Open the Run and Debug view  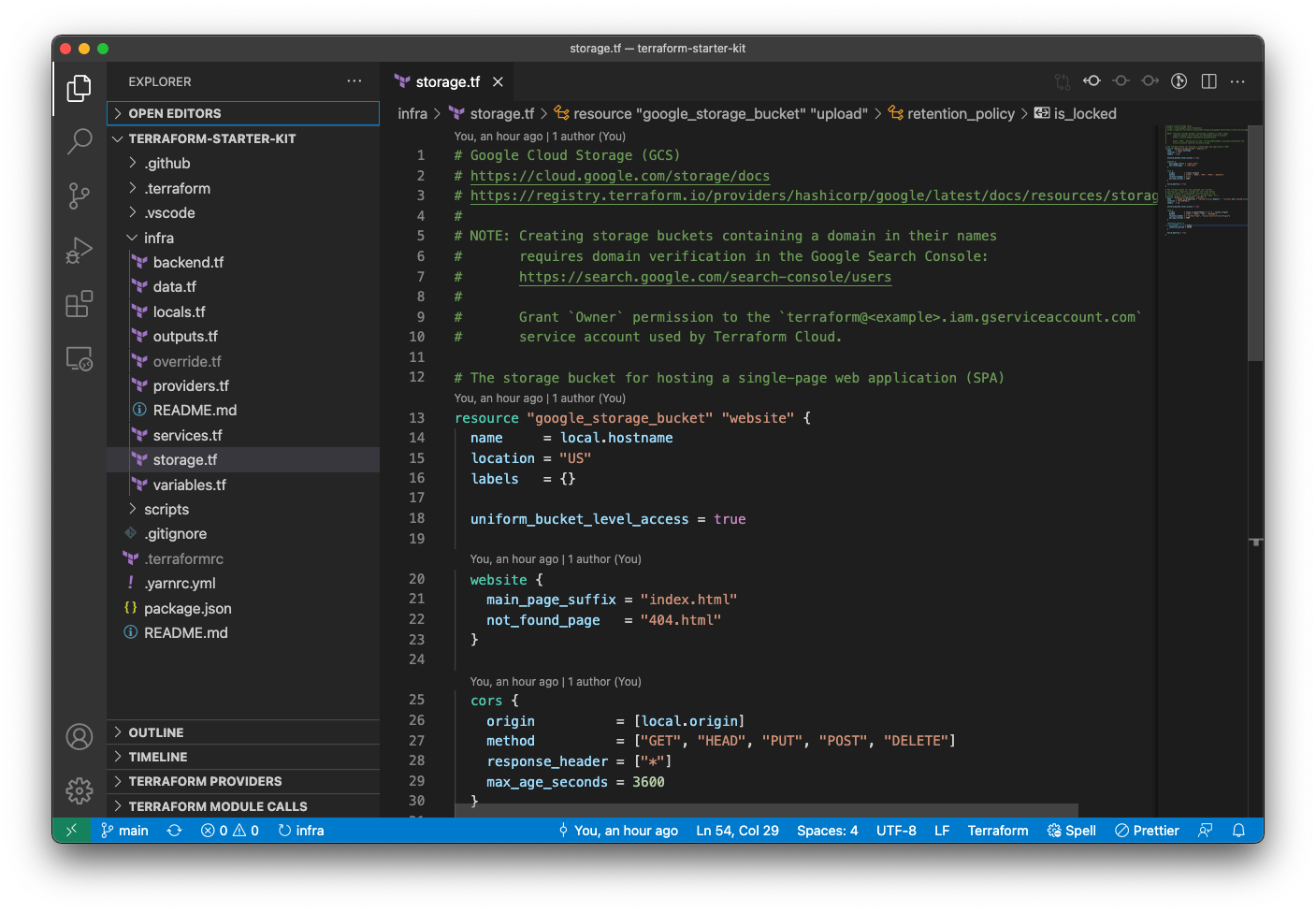[x=80, y=250]
